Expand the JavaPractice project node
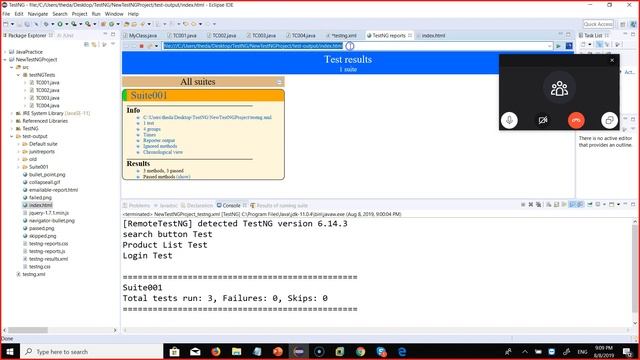640x360 pixels. [5, 52]
